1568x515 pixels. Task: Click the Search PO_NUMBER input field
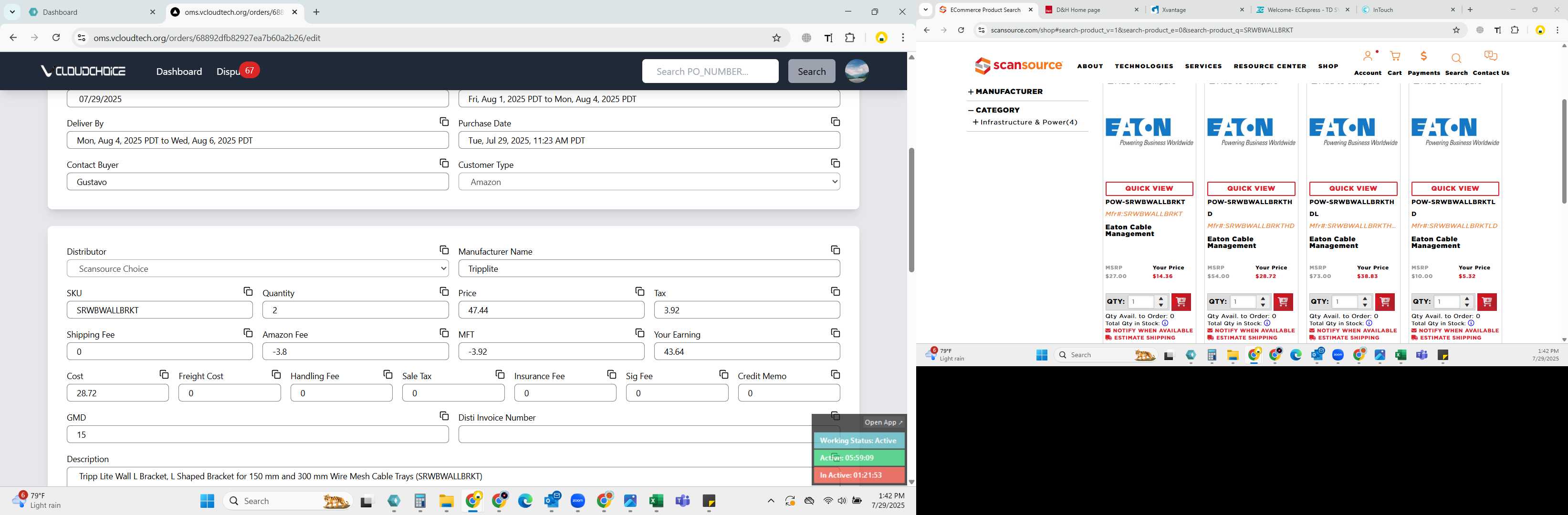point(710,71)
